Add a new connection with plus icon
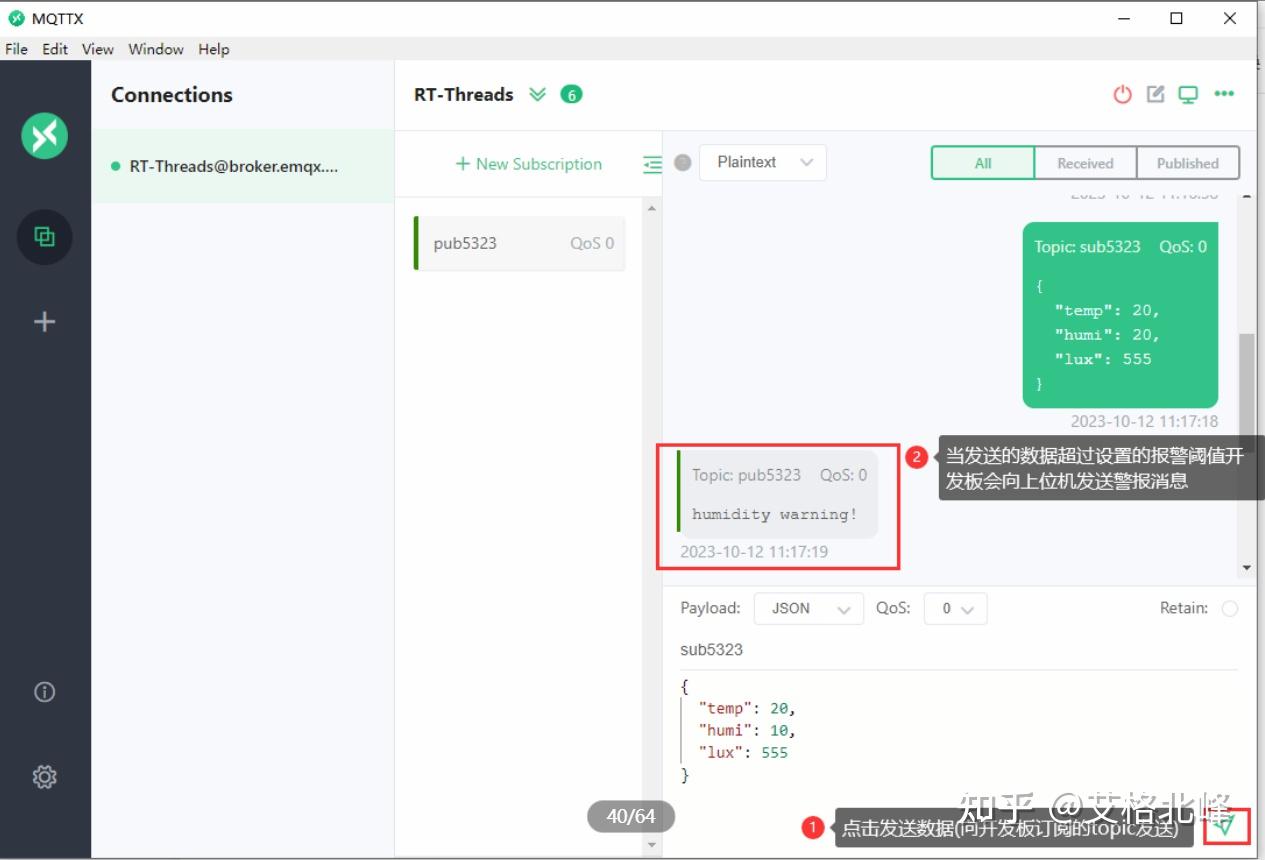Screen dimensions: 1265x860 pyautogui.click(x=45, y=321)
